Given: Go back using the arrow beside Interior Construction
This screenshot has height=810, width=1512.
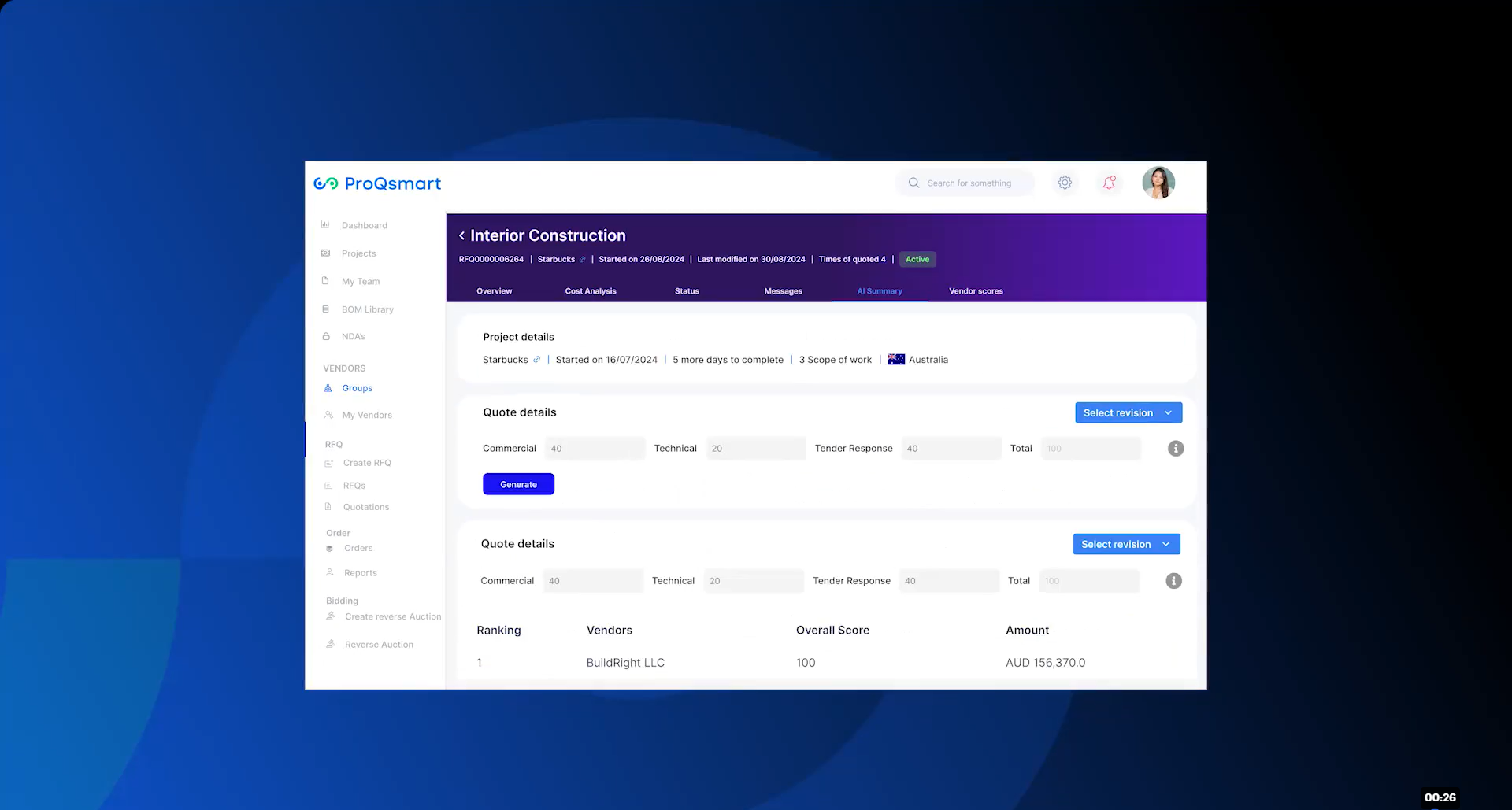Looking at the screenshot, I should click(x=461, y=235).
